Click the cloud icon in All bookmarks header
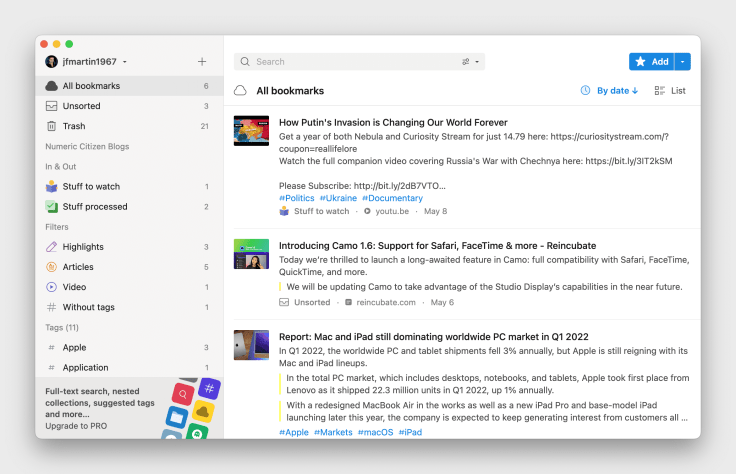 pos(240,91)
